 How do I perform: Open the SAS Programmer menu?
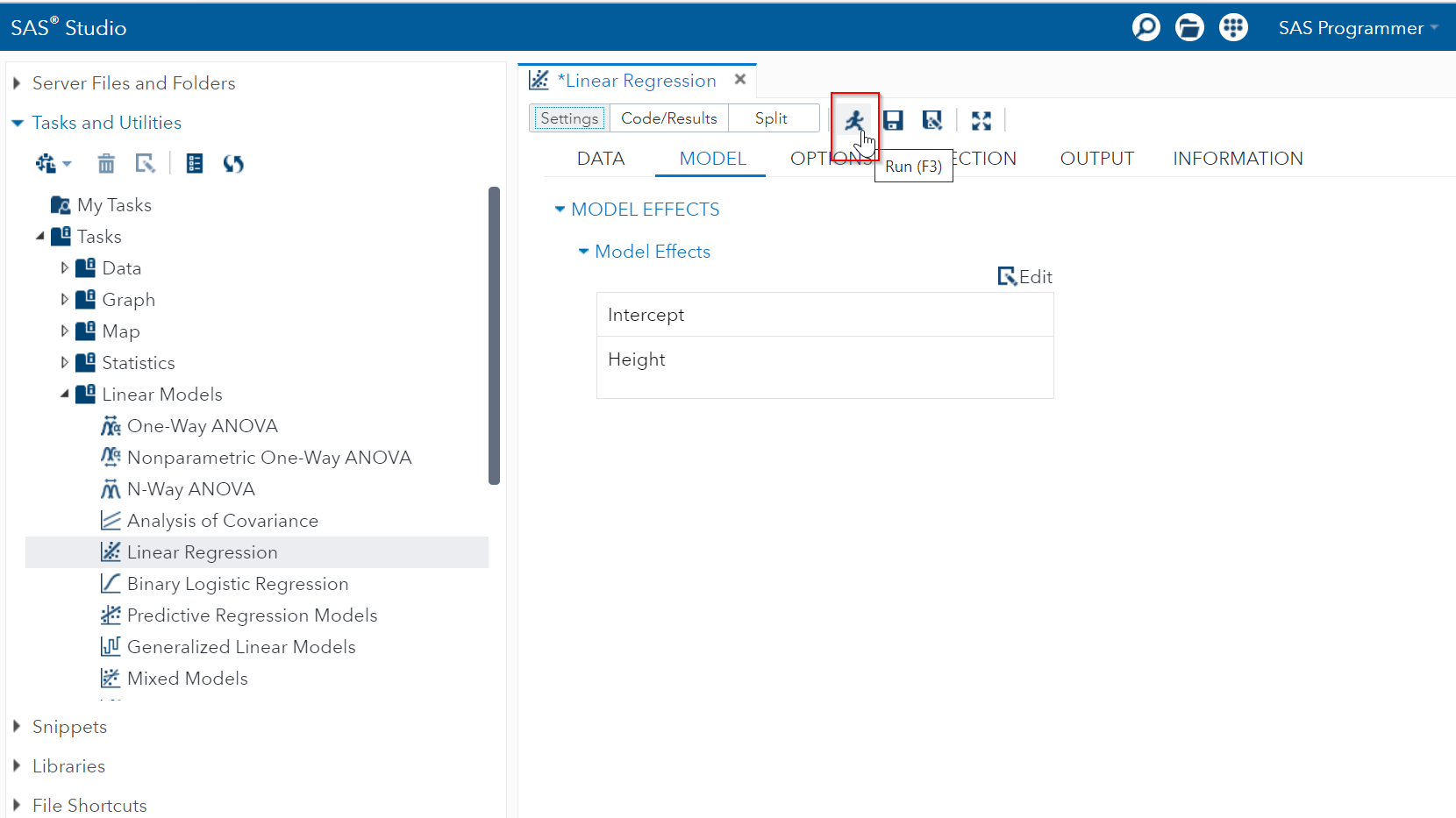tap(1358, 27)
